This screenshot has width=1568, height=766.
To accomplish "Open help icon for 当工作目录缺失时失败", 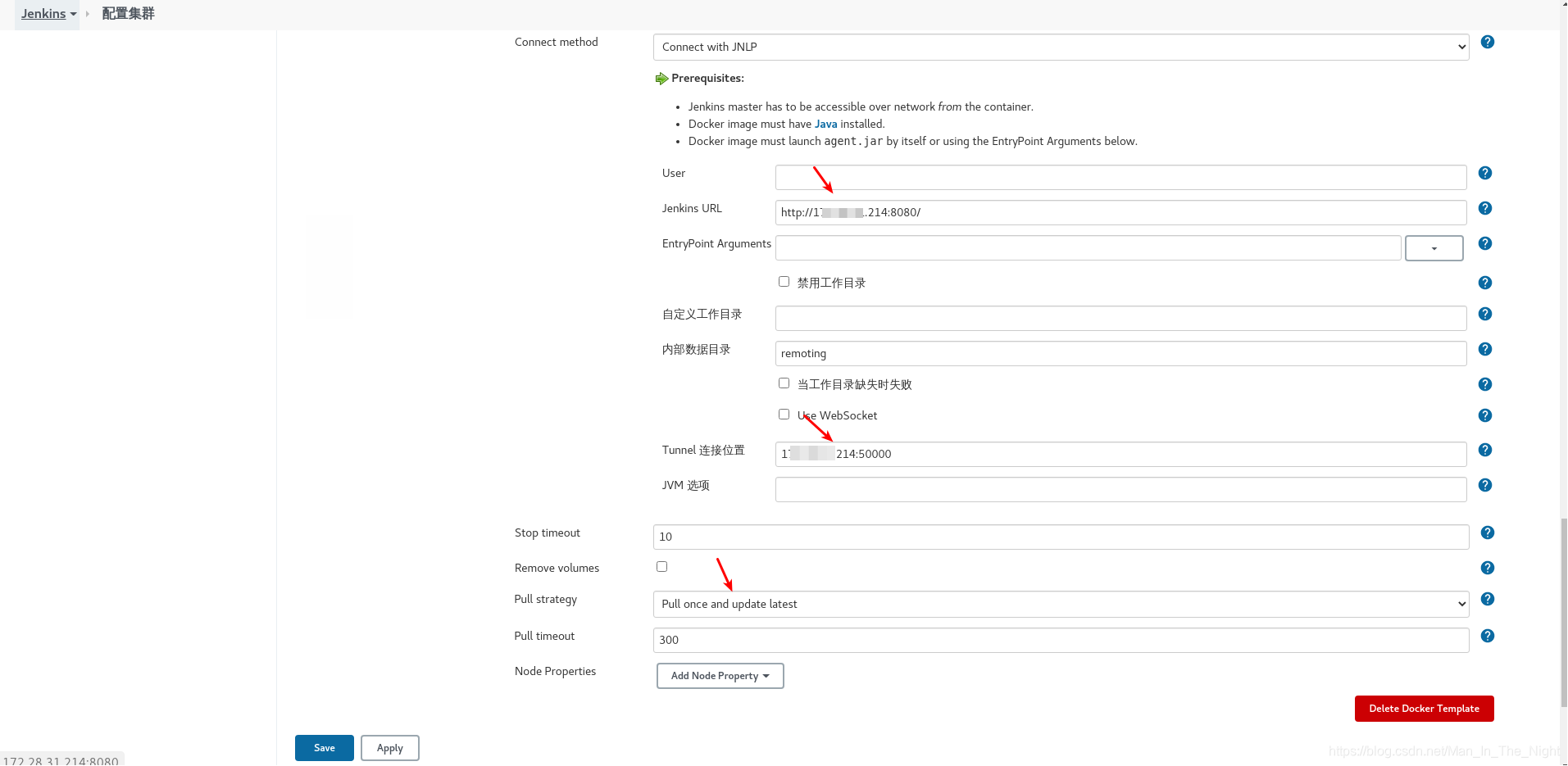I will (x=1485, y=384).
